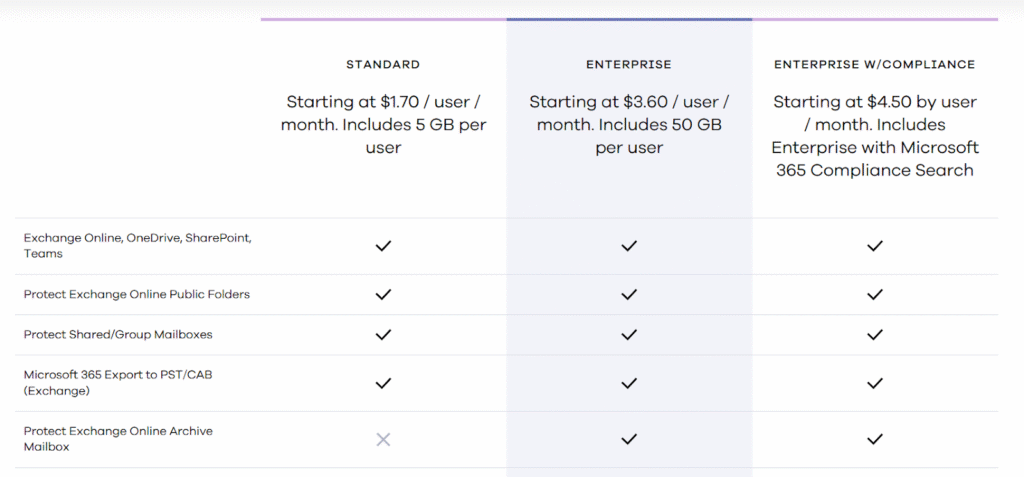Click Standard checkmark for Exchange Online, OneDrive row
The width and height of the screenshot is (1024, 477).
click(x=383, y=246)
